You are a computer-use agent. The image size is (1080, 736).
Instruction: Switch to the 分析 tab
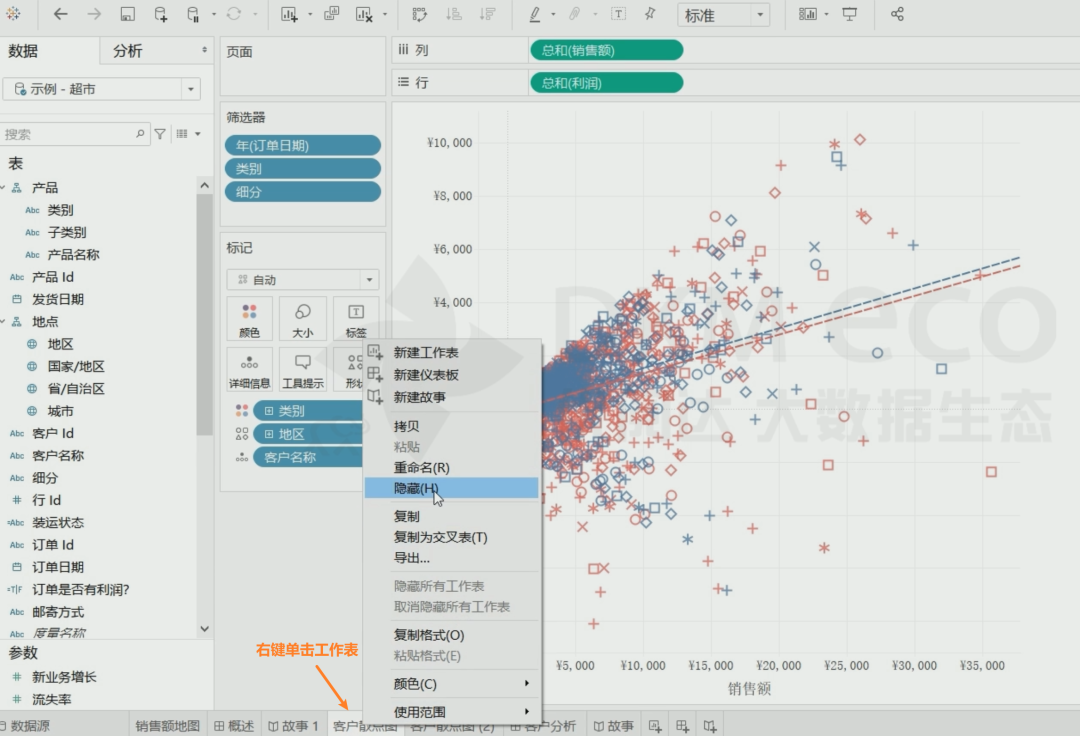point(128,51)
